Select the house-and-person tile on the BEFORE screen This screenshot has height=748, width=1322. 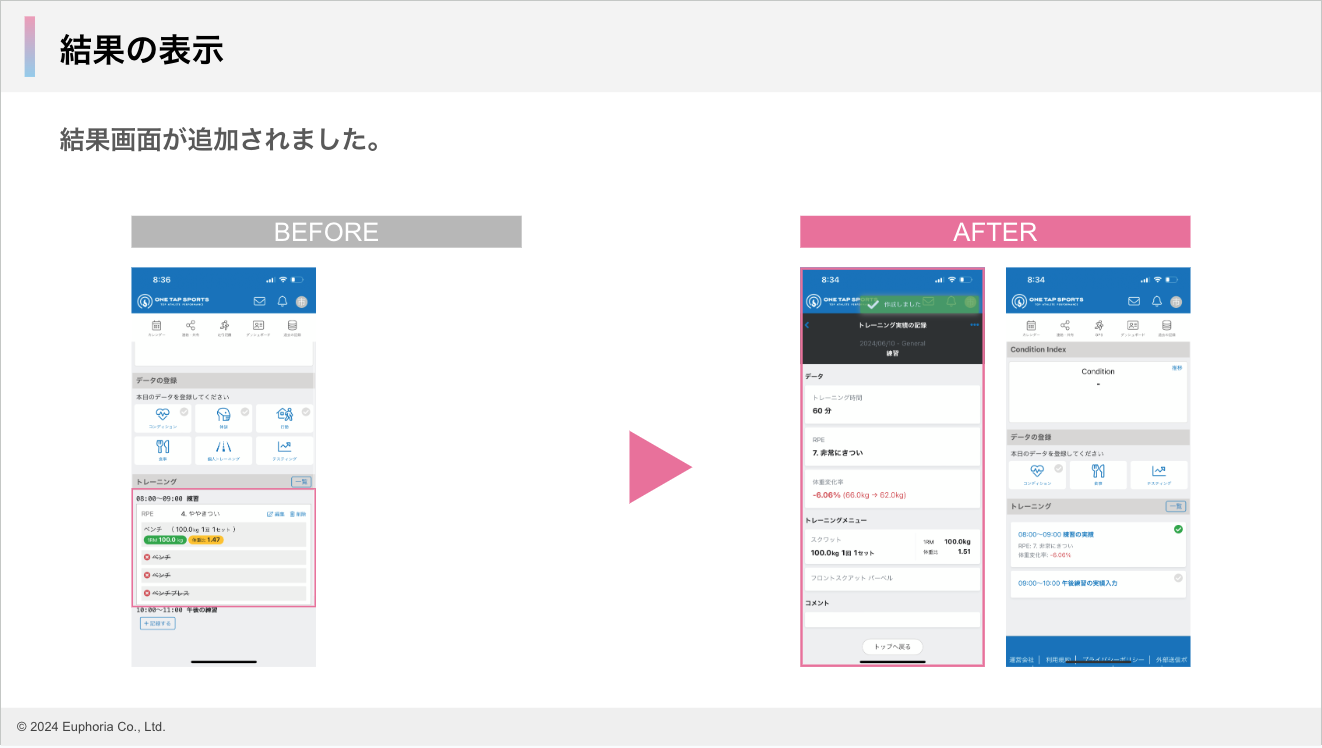pos(284,418)
